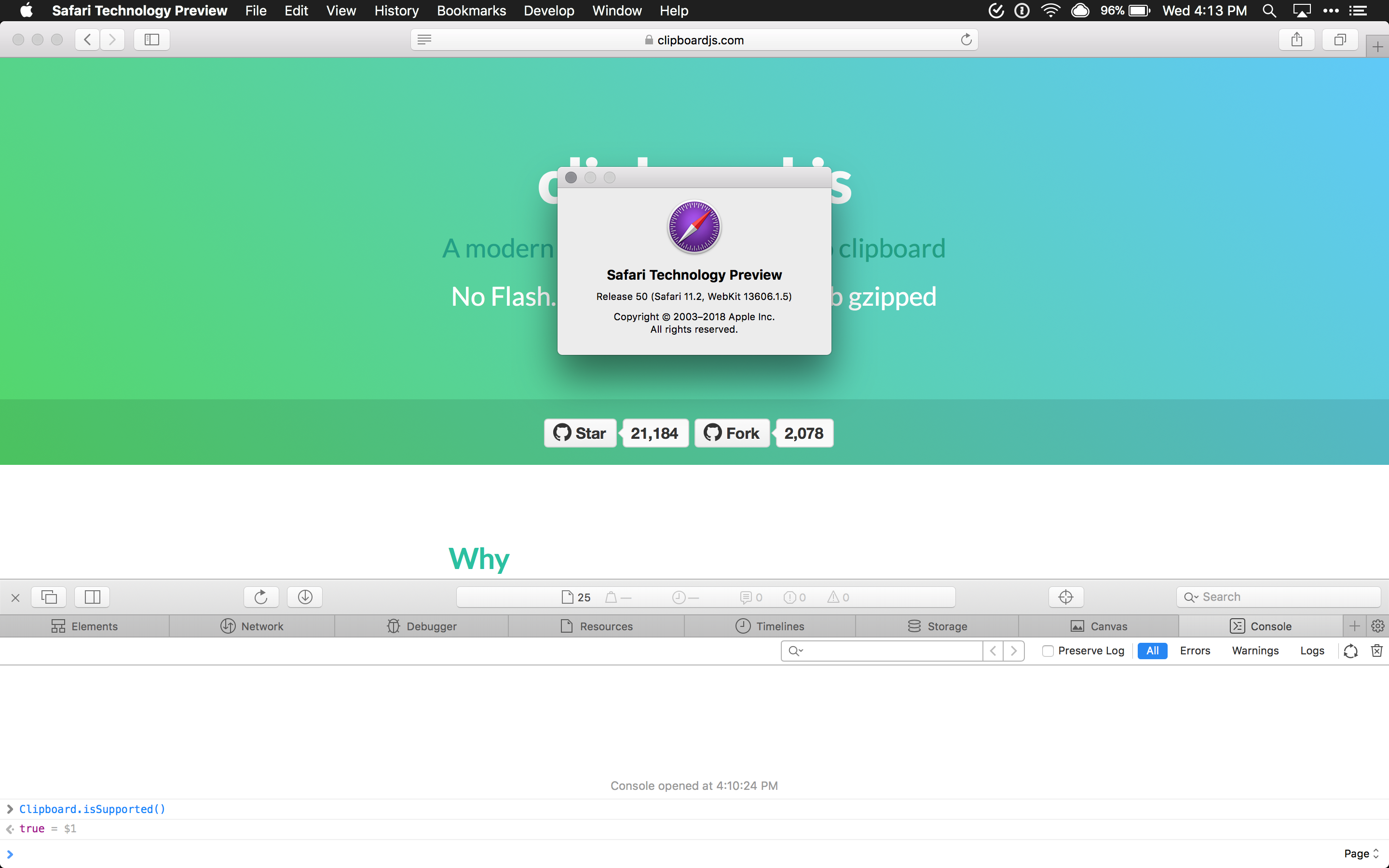Click the GitHub Fork button

point(731,433)
